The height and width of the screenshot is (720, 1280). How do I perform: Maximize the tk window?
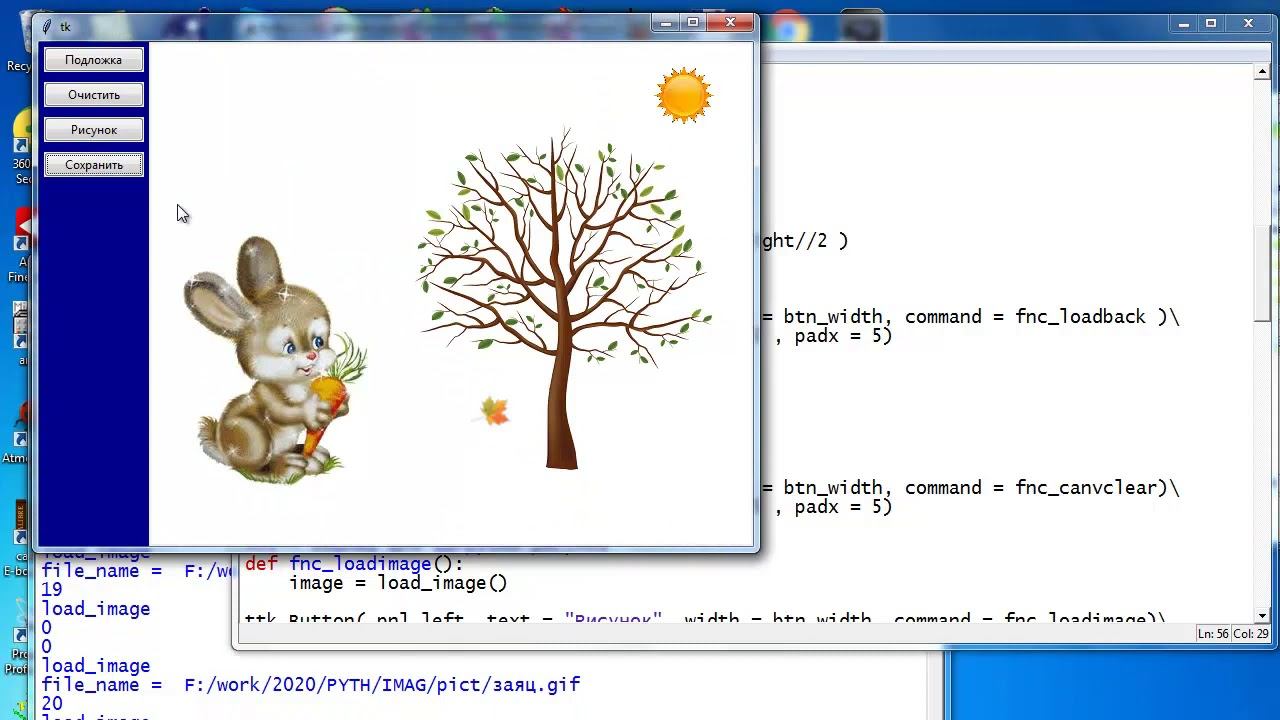pyautogui.click(x=693, y=22)
